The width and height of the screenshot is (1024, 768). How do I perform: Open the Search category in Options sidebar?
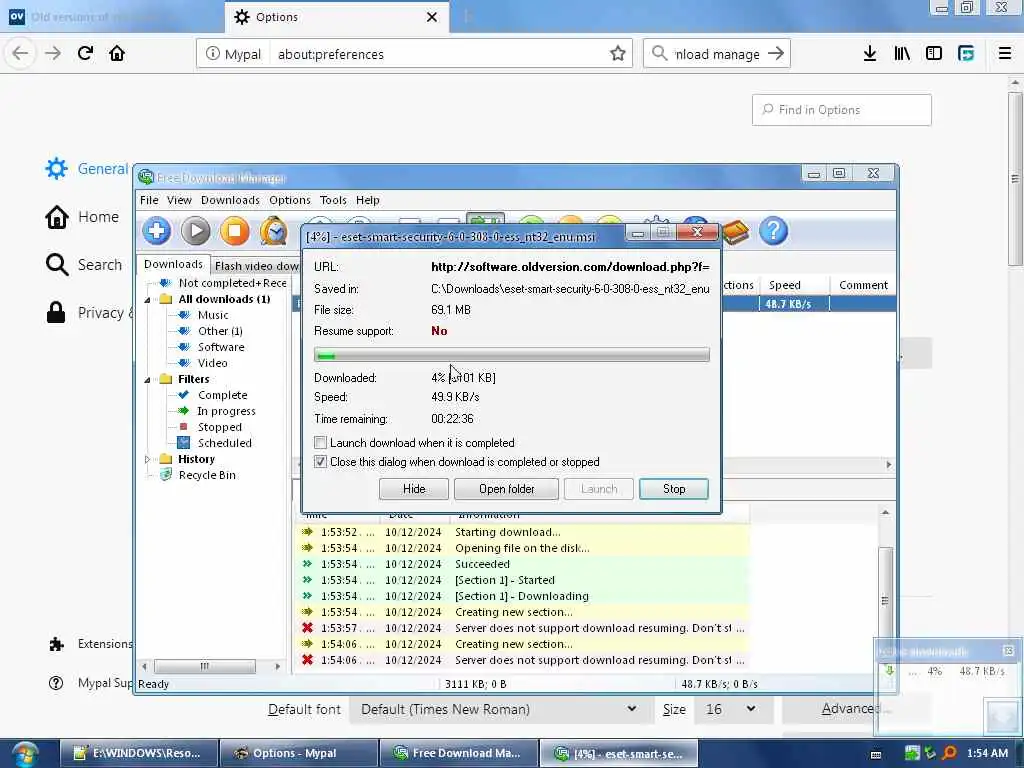point(83,264)
